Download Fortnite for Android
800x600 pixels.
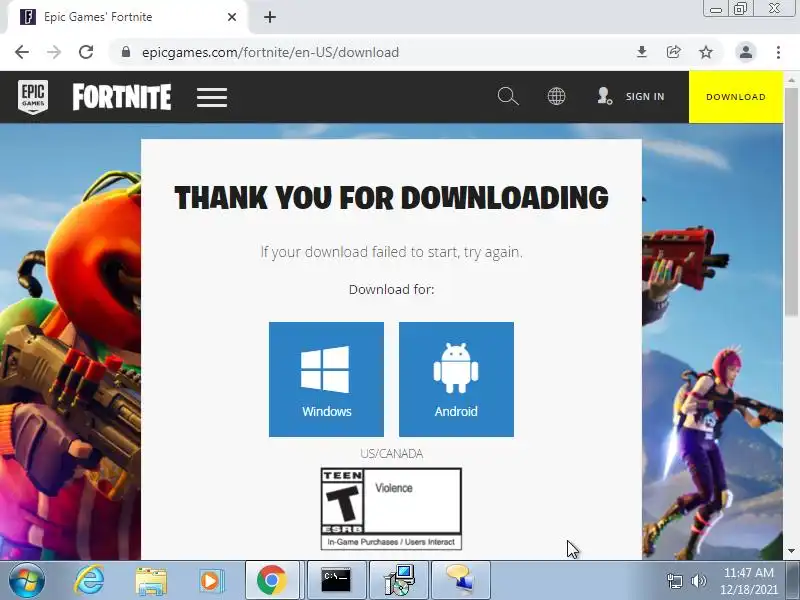point(456,379)
